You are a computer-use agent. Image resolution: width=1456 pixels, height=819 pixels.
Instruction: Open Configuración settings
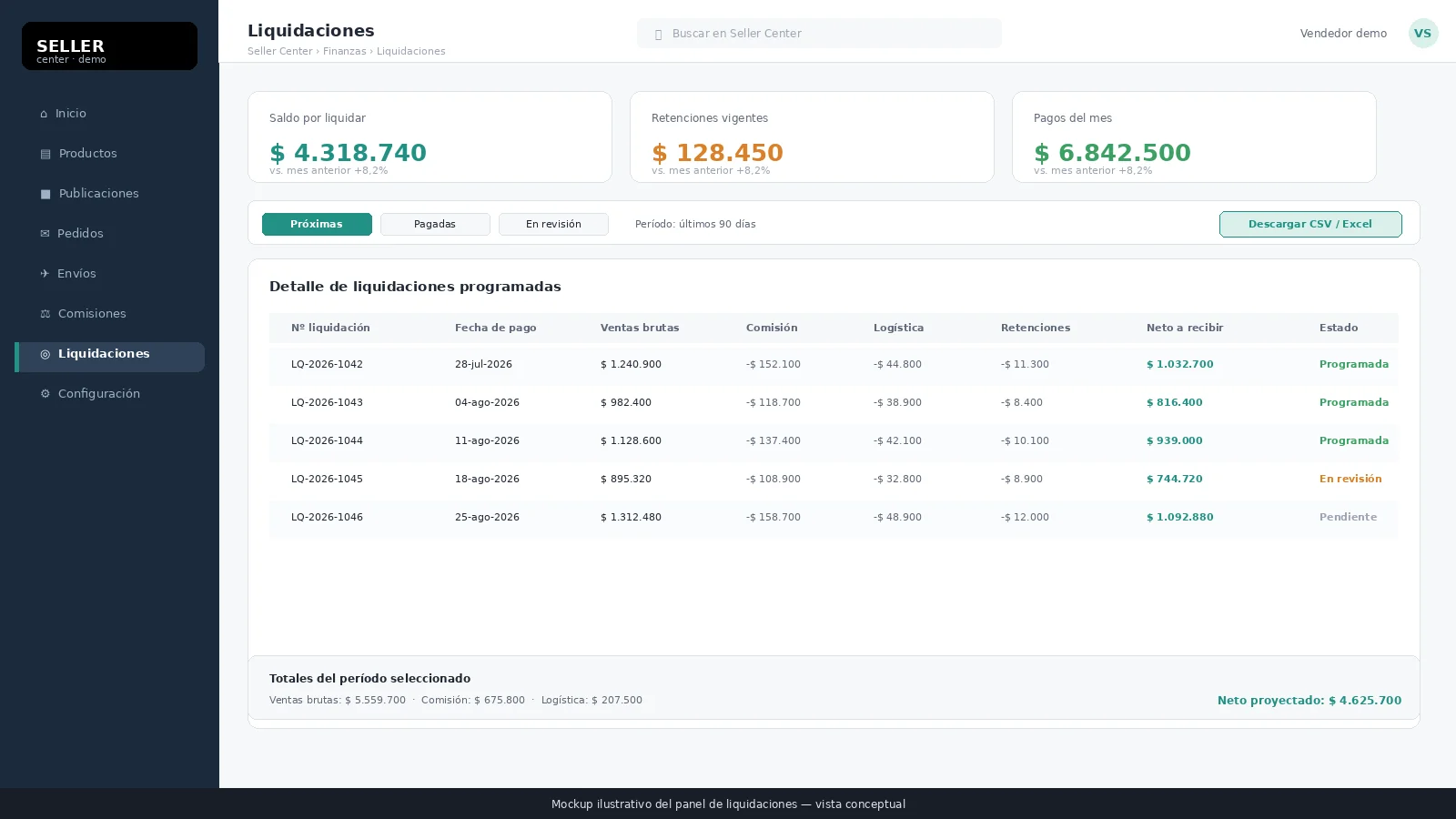(109, 394)
